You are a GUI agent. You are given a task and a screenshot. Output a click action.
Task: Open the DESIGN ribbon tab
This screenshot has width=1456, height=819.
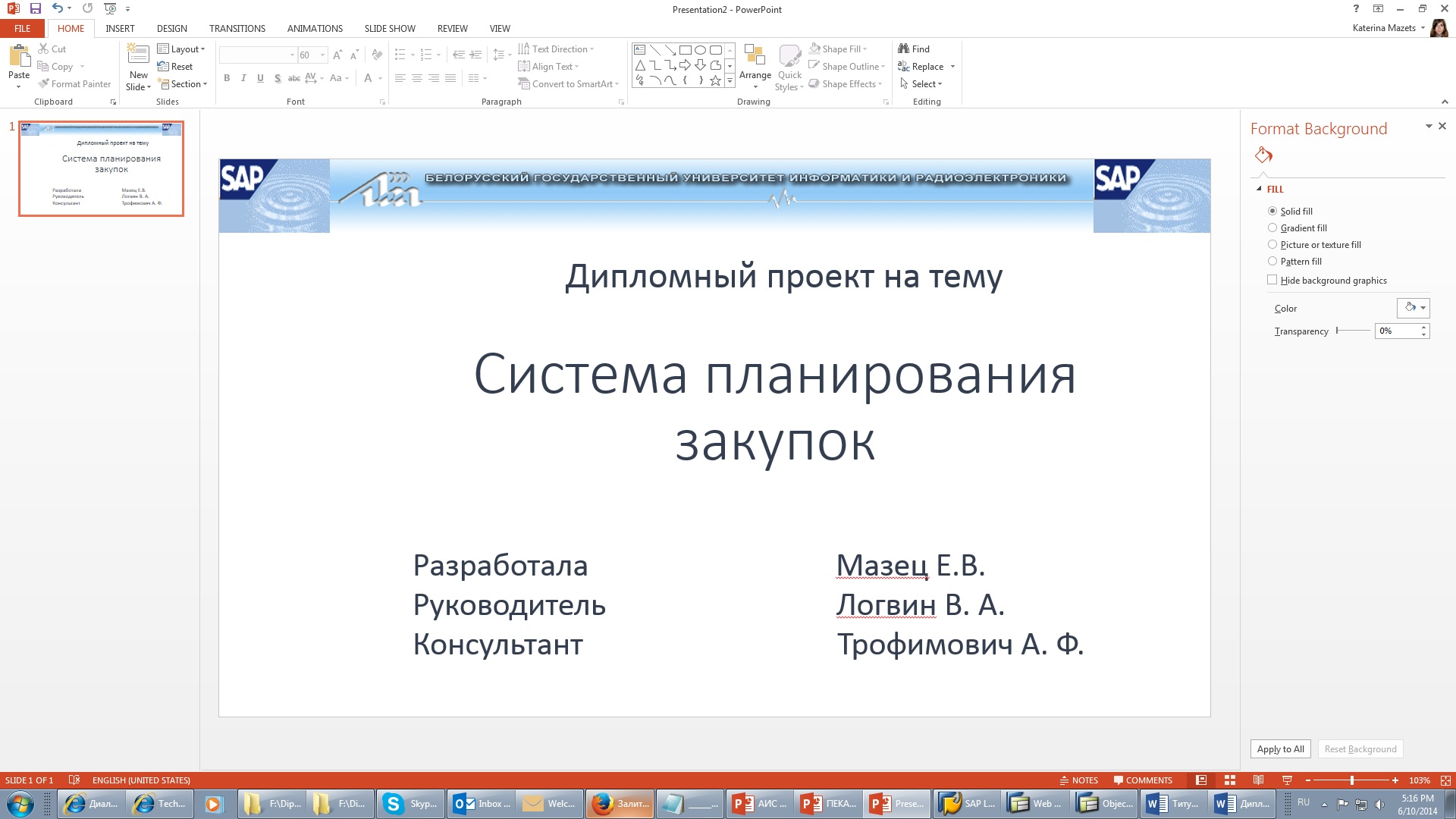pyautogui.click(x=171, y=29)
